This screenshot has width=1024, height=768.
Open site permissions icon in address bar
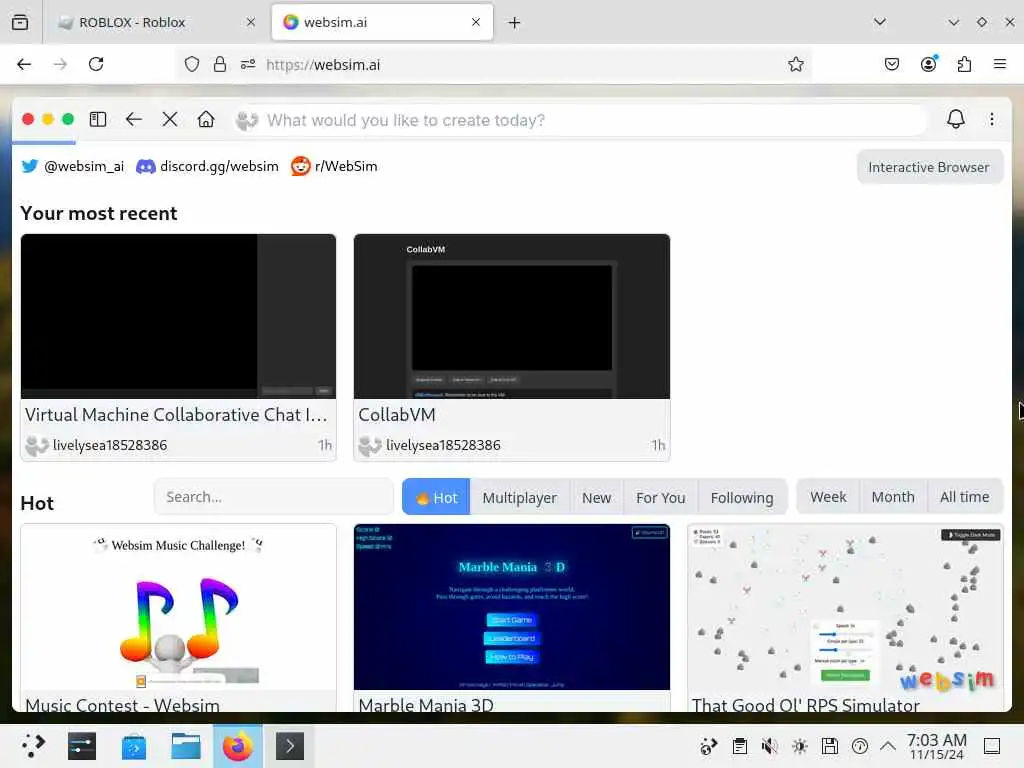tap(248, 64)
